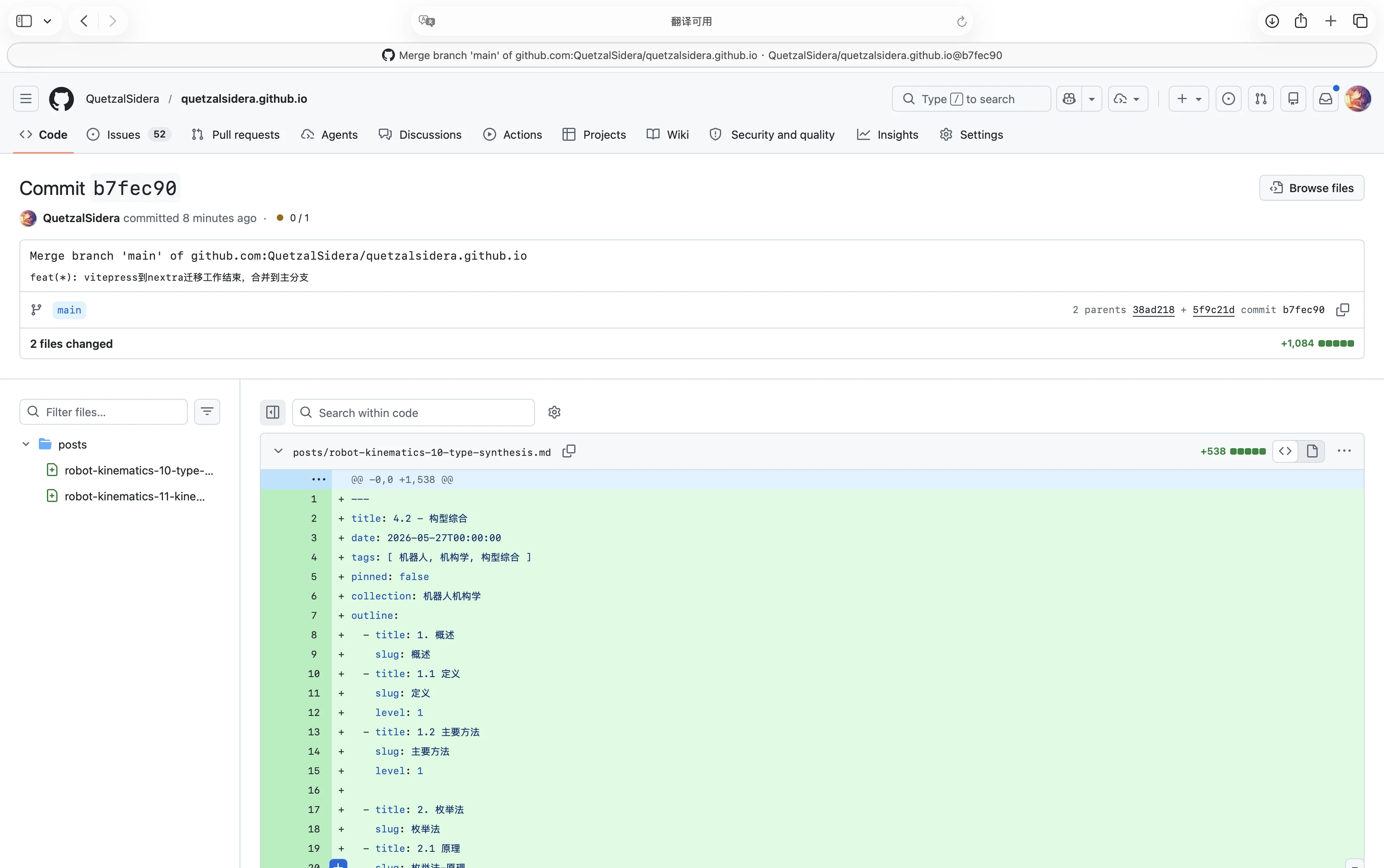Switch to the Pull requests tab

point(236,134)
